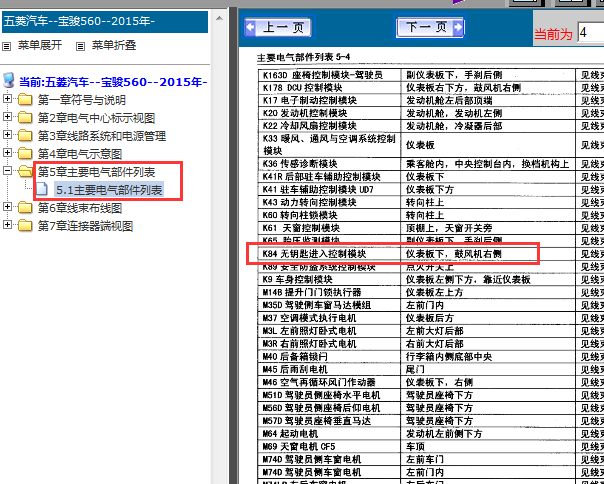Screen dimensions: 604x484
Task: Click the list icon beside 菜单展开
Action: pos(7,47)
